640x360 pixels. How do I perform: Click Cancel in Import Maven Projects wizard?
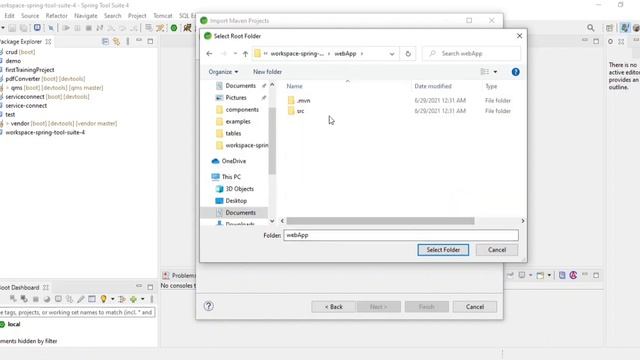click(x=475, y=307)
